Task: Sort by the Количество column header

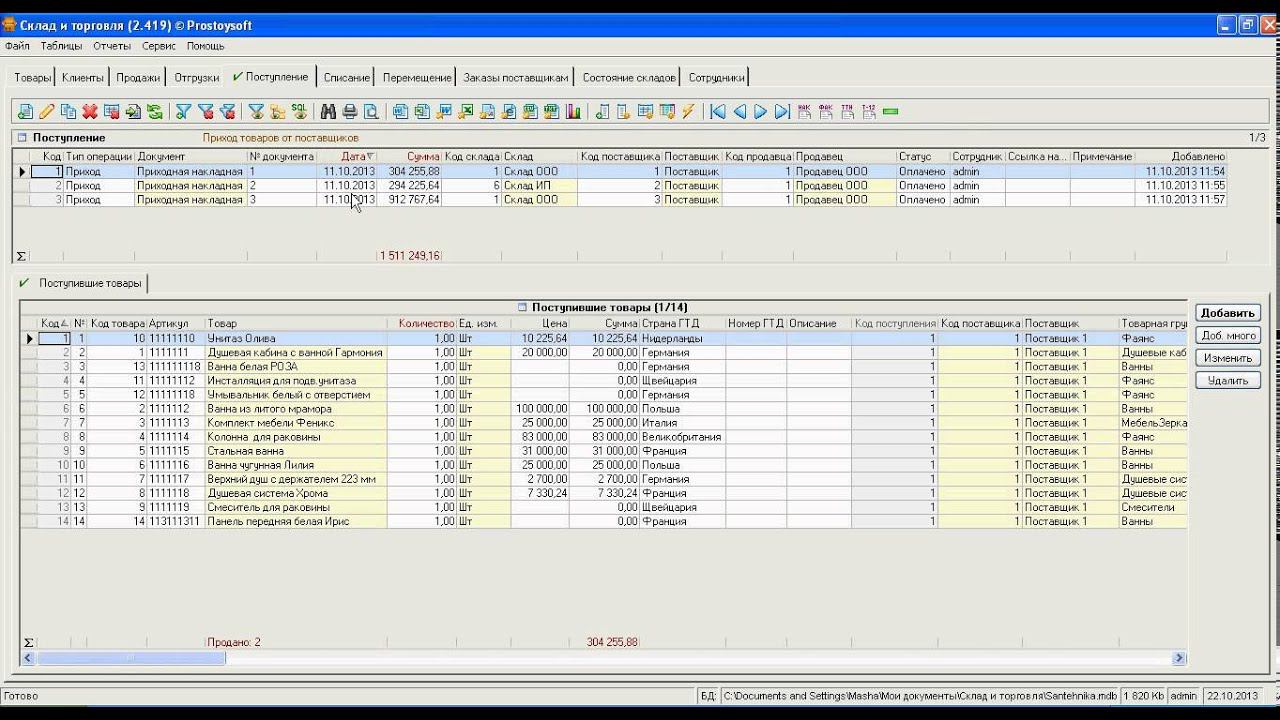Action: 421,323
